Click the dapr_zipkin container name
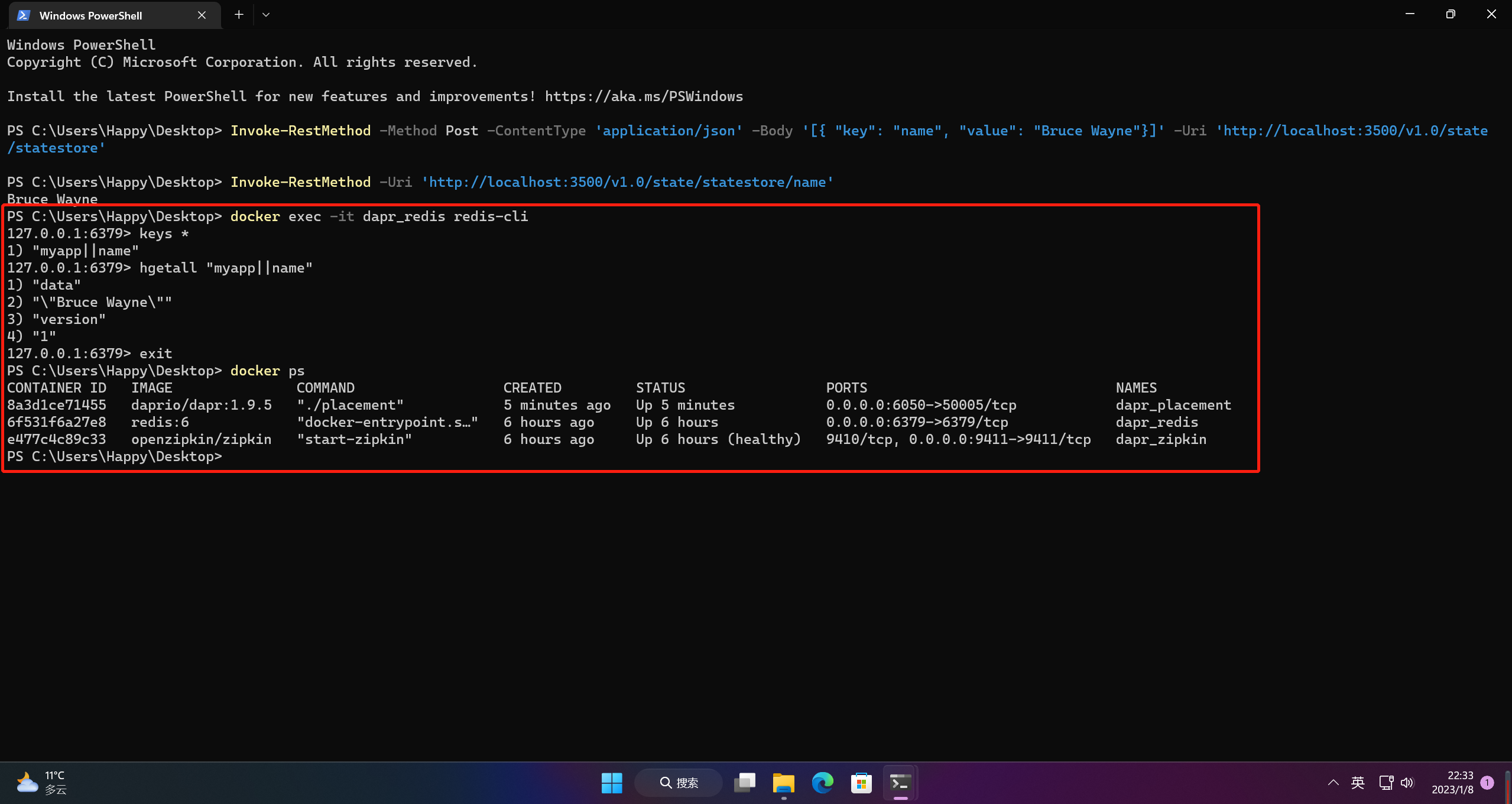Viewport: 1512px width, 804px height. (x=1161, y=439)
